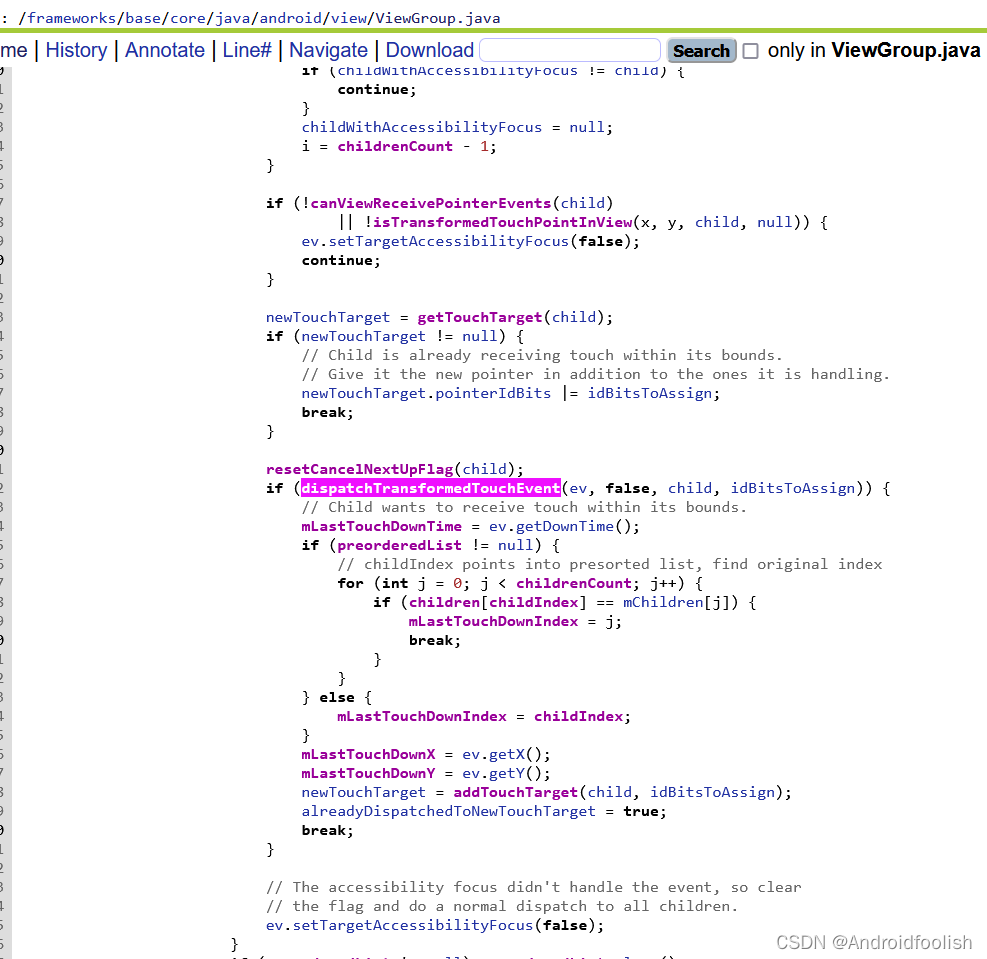Click the Search button

pyautogui.click(x=701, y=50)
